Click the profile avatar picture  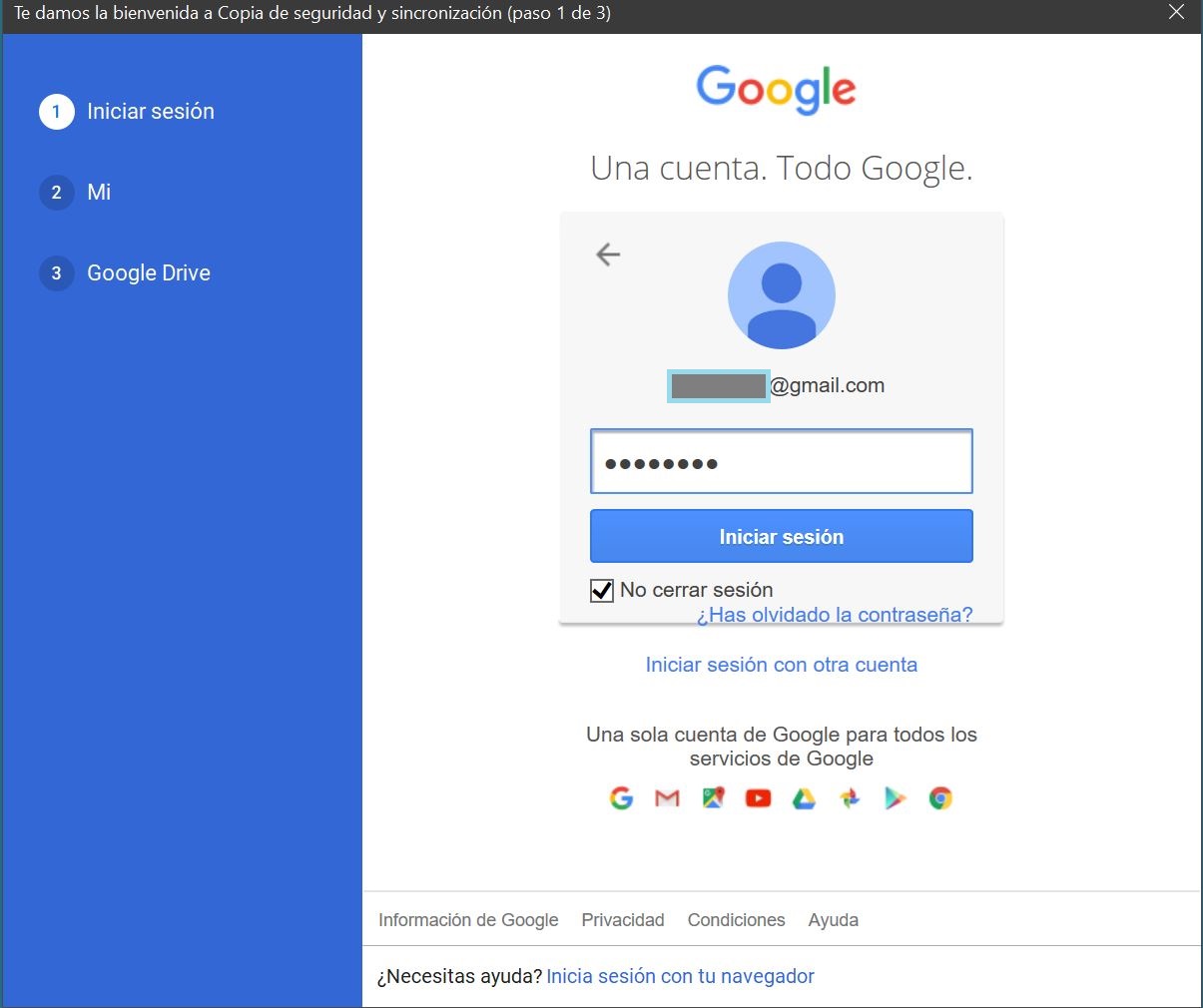click(x=782, y=295)
